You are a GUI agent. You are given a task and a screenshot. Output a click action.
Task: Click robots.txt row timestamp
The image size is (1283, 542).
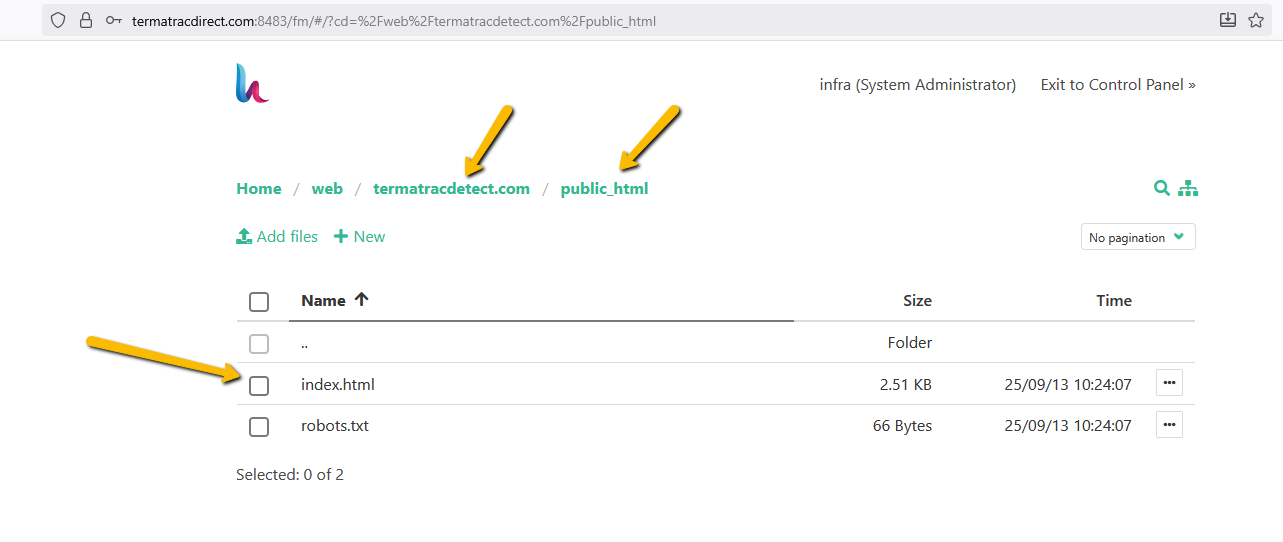1068,426
